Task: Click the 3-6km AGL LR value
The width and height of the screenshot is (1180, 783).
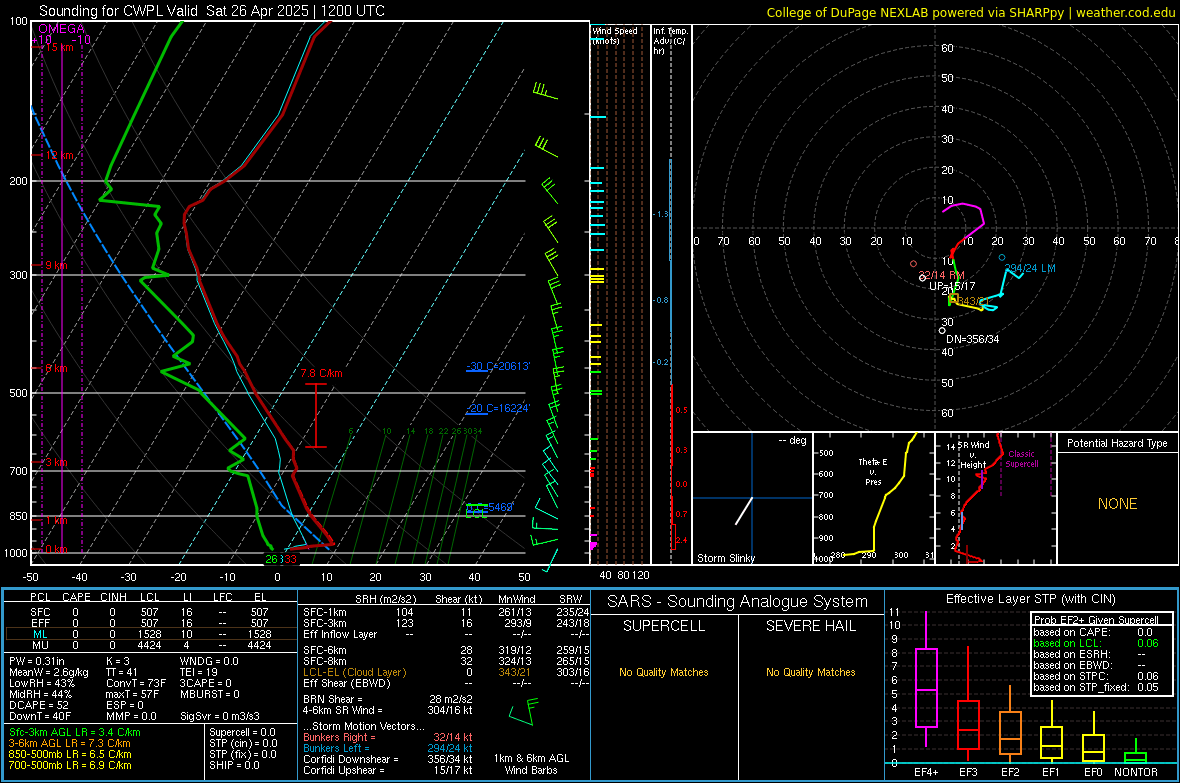Action: click(x=69, y=743)
